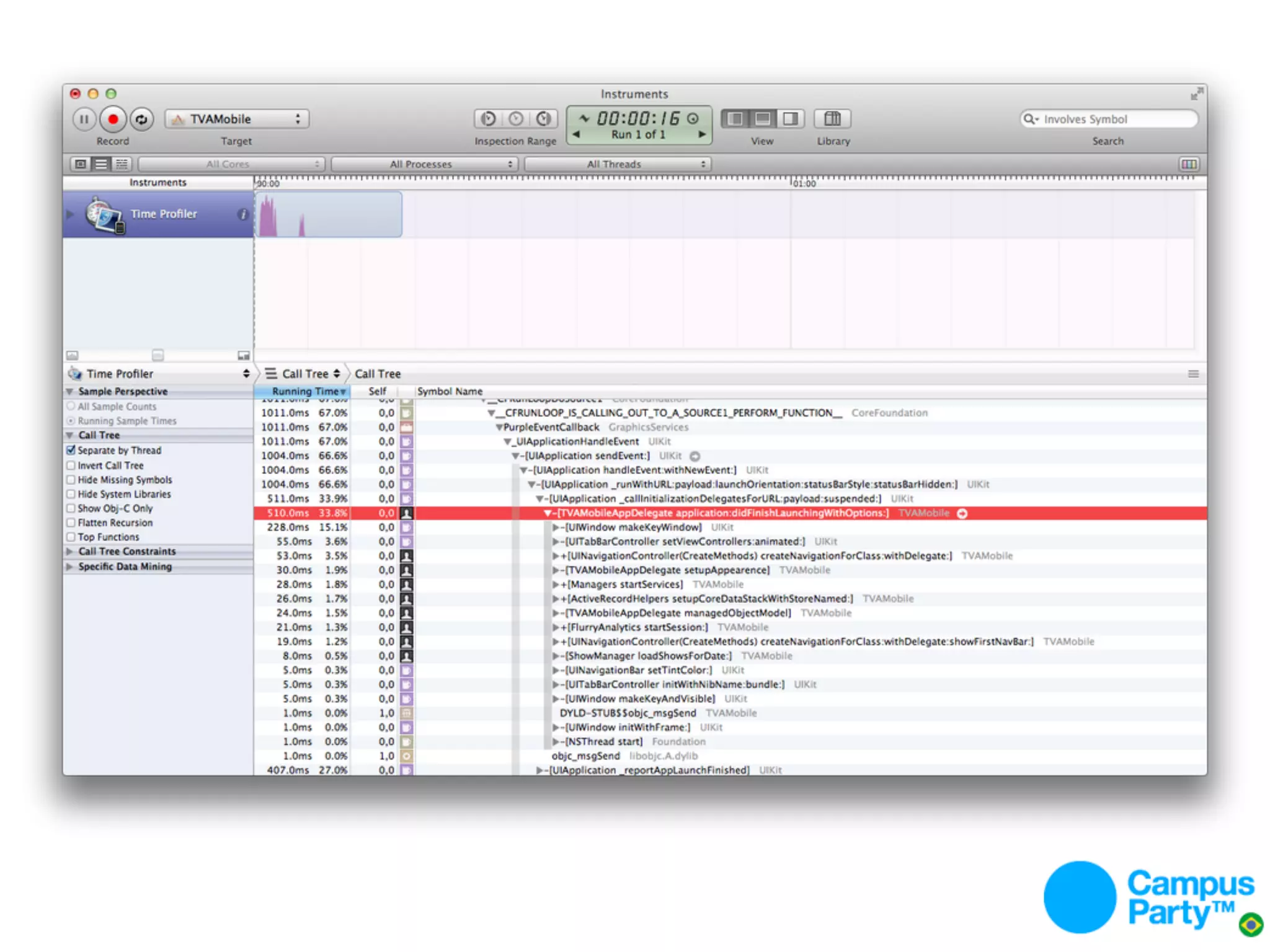The image size is (1270, 952).
Task: Expand Call Tree Constraints section
Action: (70, 551)
